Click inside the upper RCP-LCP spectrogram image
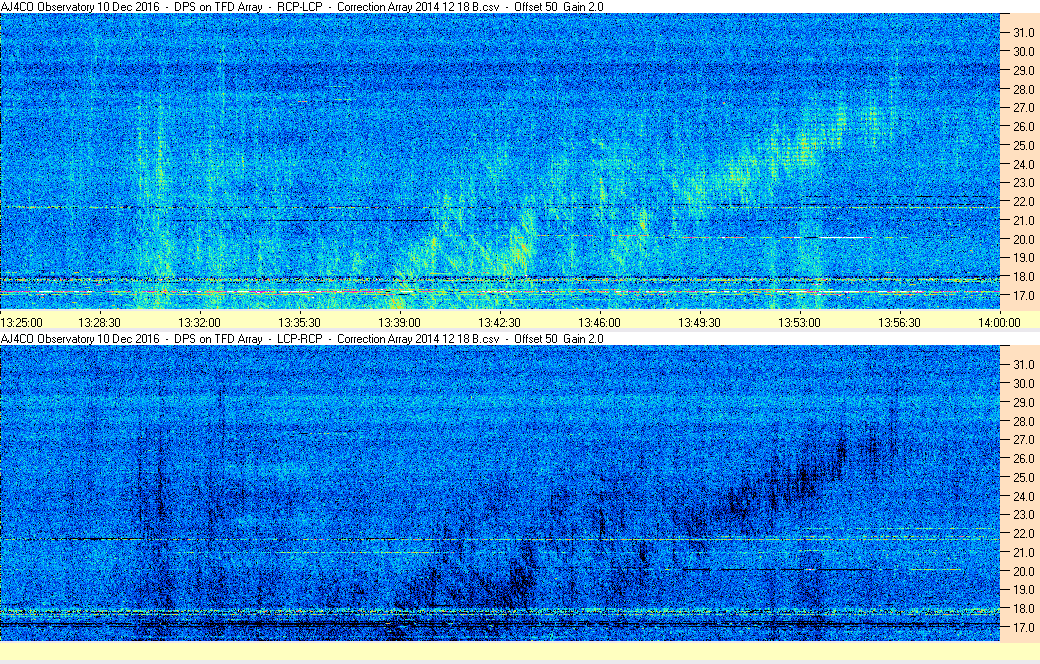 point(499,161)
